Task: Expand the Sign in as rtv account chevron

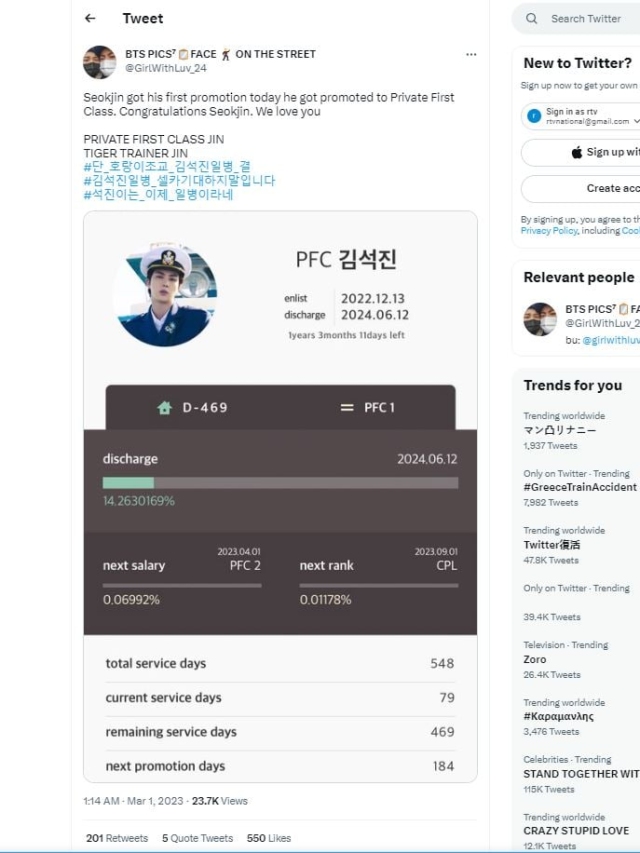Action: [x=637, y=121]
